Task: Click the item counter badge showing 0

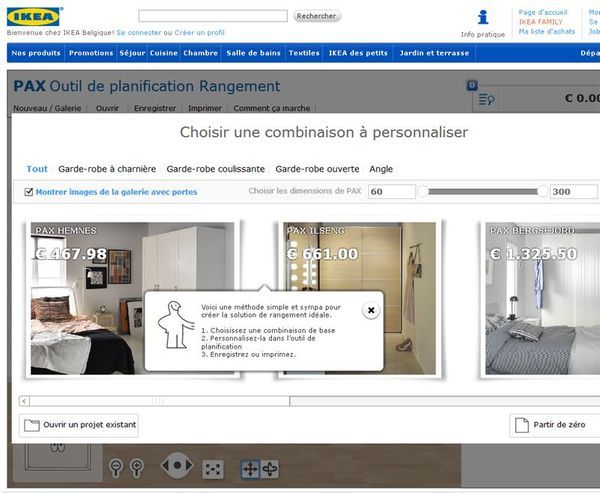Action: (x=472, y=85)
